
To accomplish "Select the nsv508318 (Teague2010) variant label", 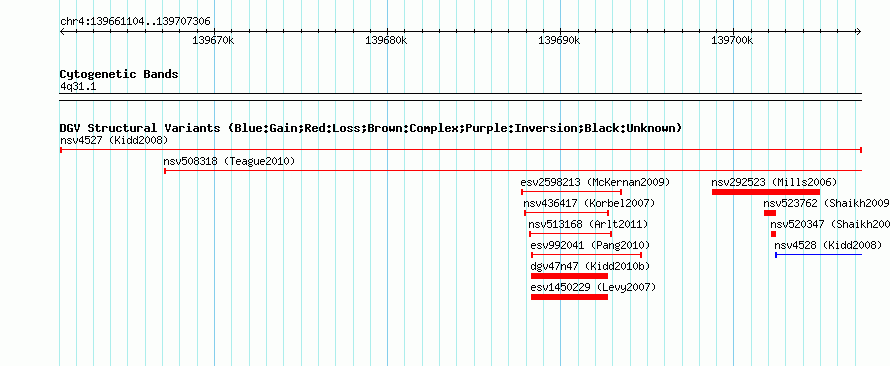I will [x=229, y=161].
